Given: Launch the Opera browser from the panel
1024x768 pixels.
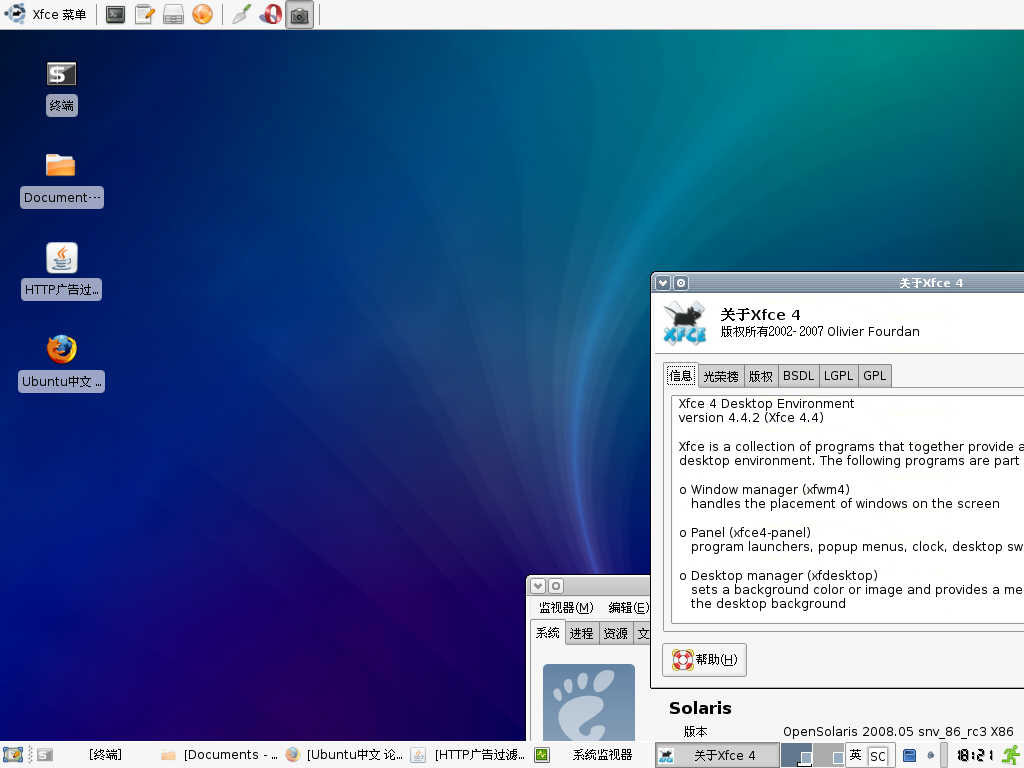Looking at the screenshot, I should [270, 14].
